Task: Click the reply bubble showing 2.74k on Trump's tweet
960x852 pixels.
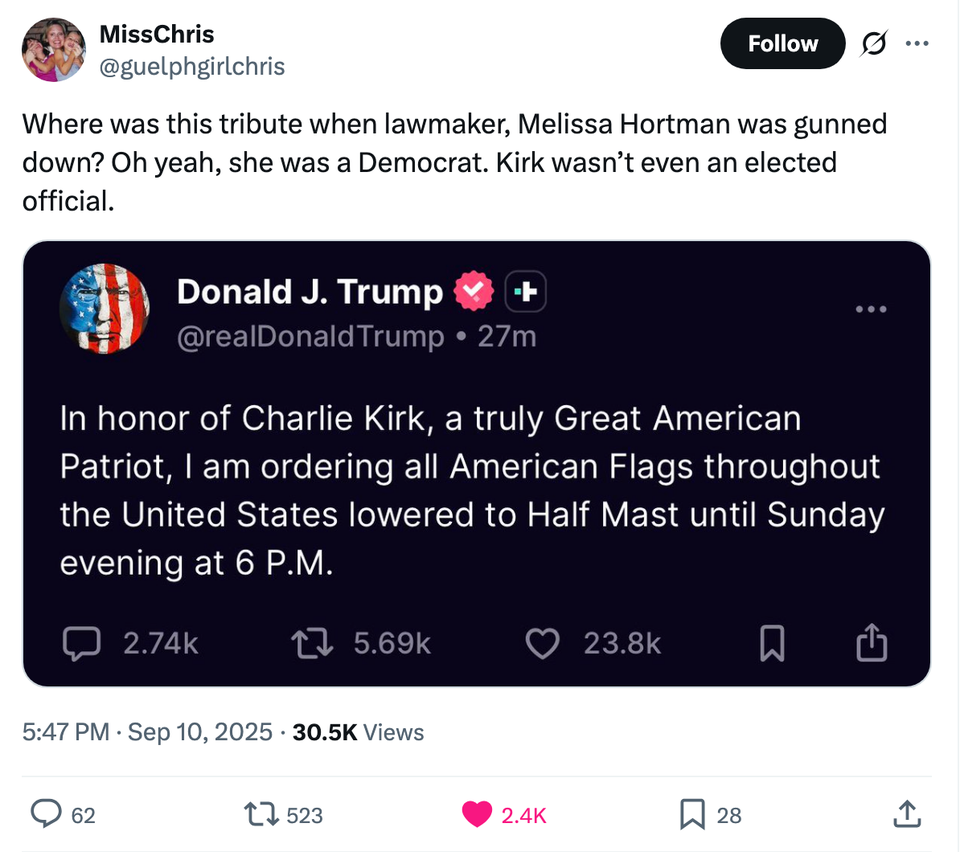Action: (x=82, y=643)
